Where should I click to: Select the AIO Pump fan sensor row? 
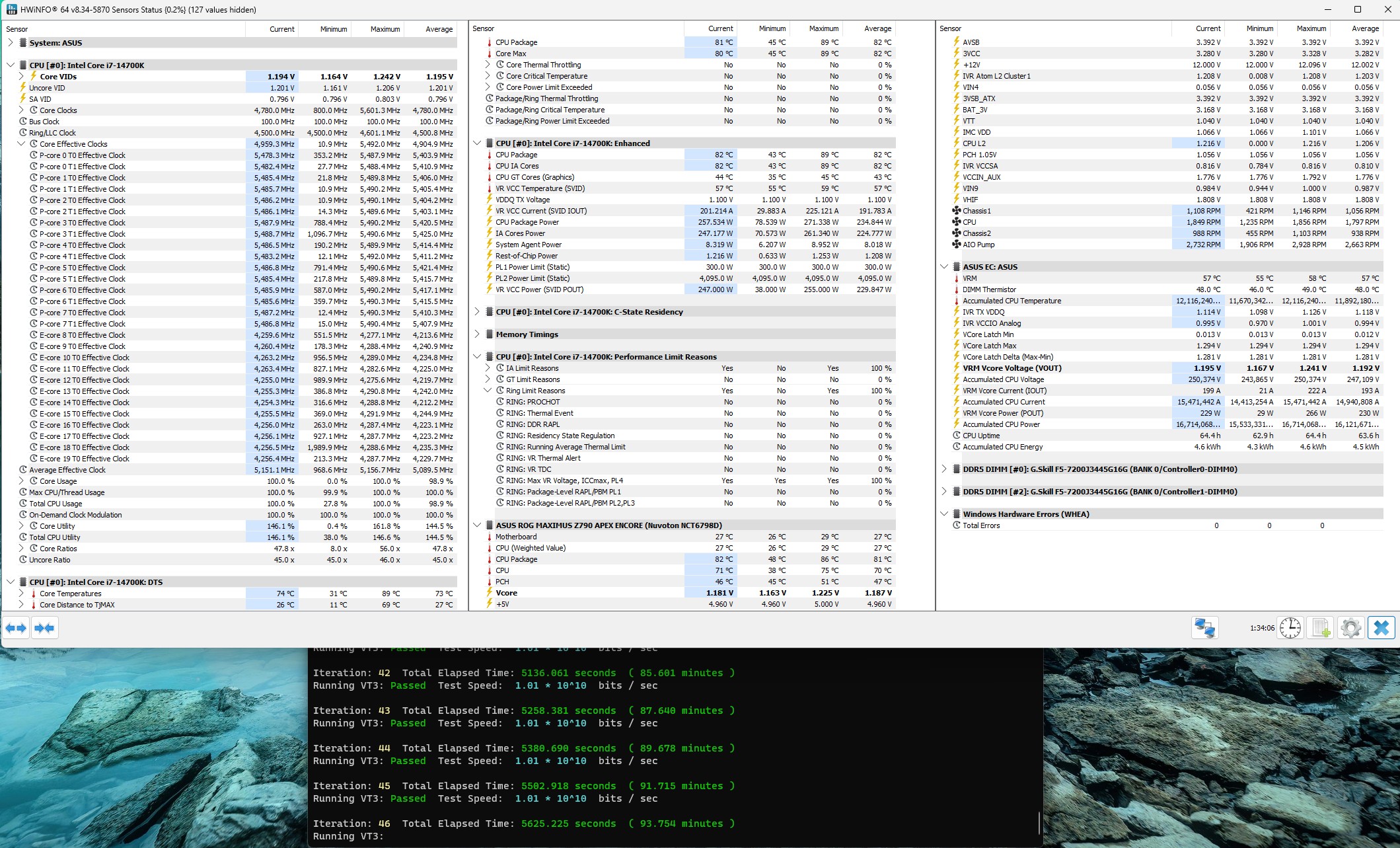[978, 245]
